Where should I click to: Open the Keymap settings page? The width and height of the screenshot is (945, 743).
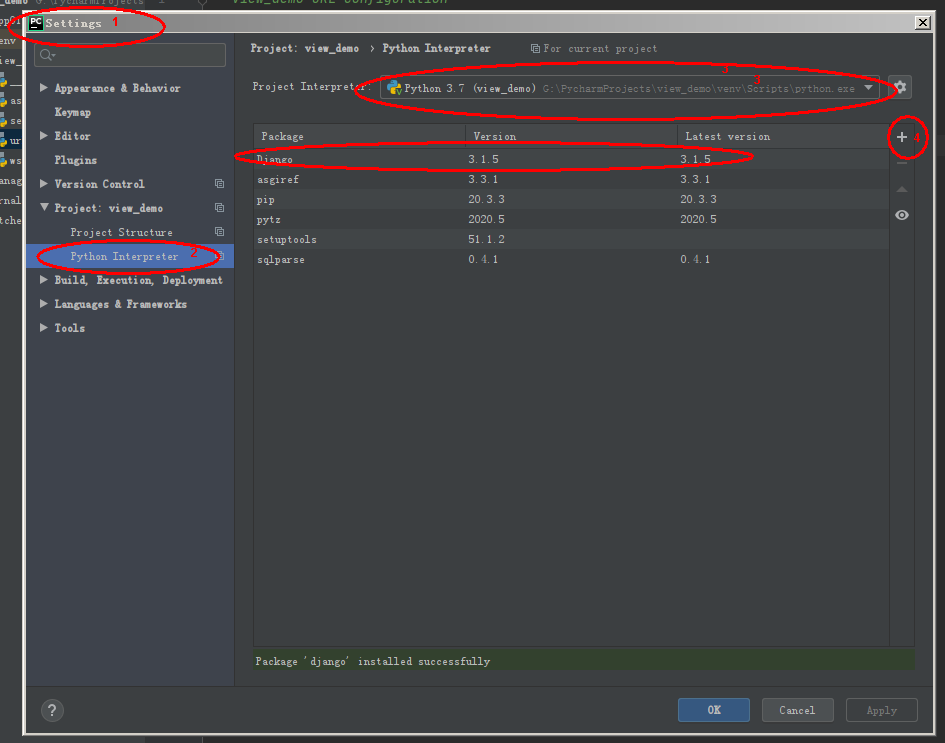72,112
